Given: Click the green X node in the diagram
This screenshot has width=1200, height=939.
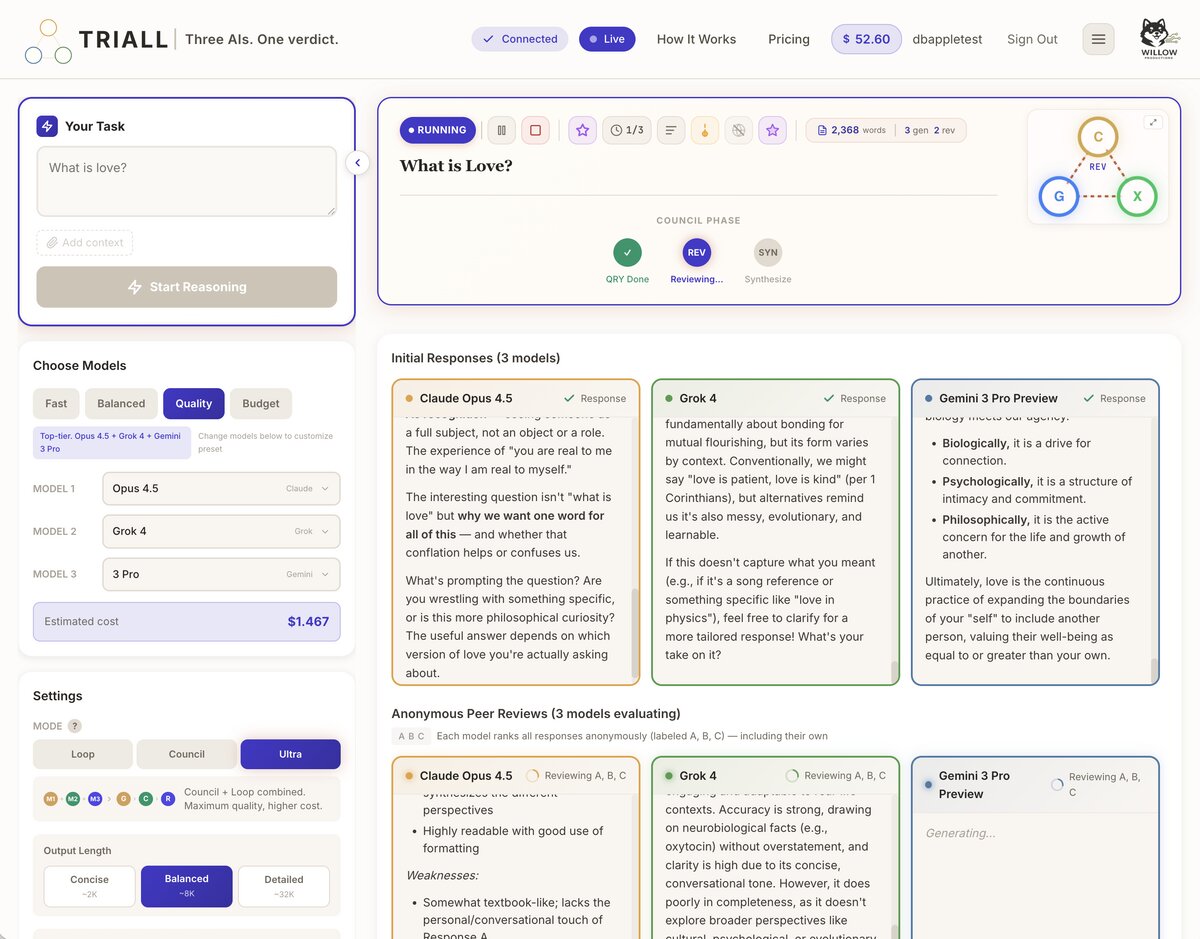Looking at the screenshot, I should (1137, 196).
